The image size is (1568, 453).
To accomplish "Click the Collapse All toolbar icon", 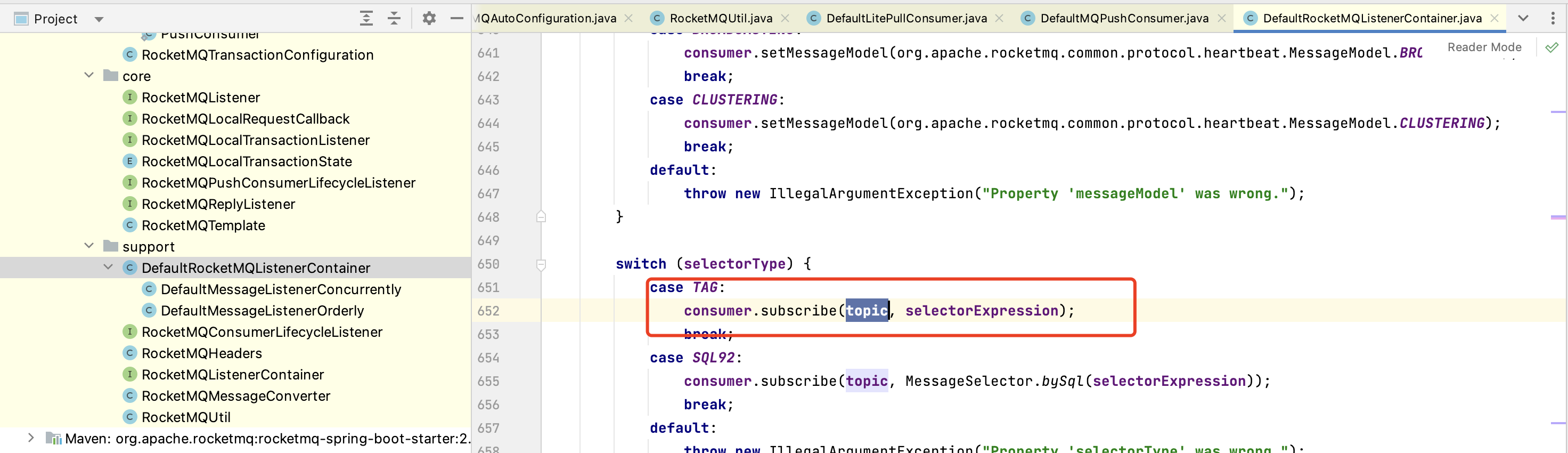I will (395, 18).
